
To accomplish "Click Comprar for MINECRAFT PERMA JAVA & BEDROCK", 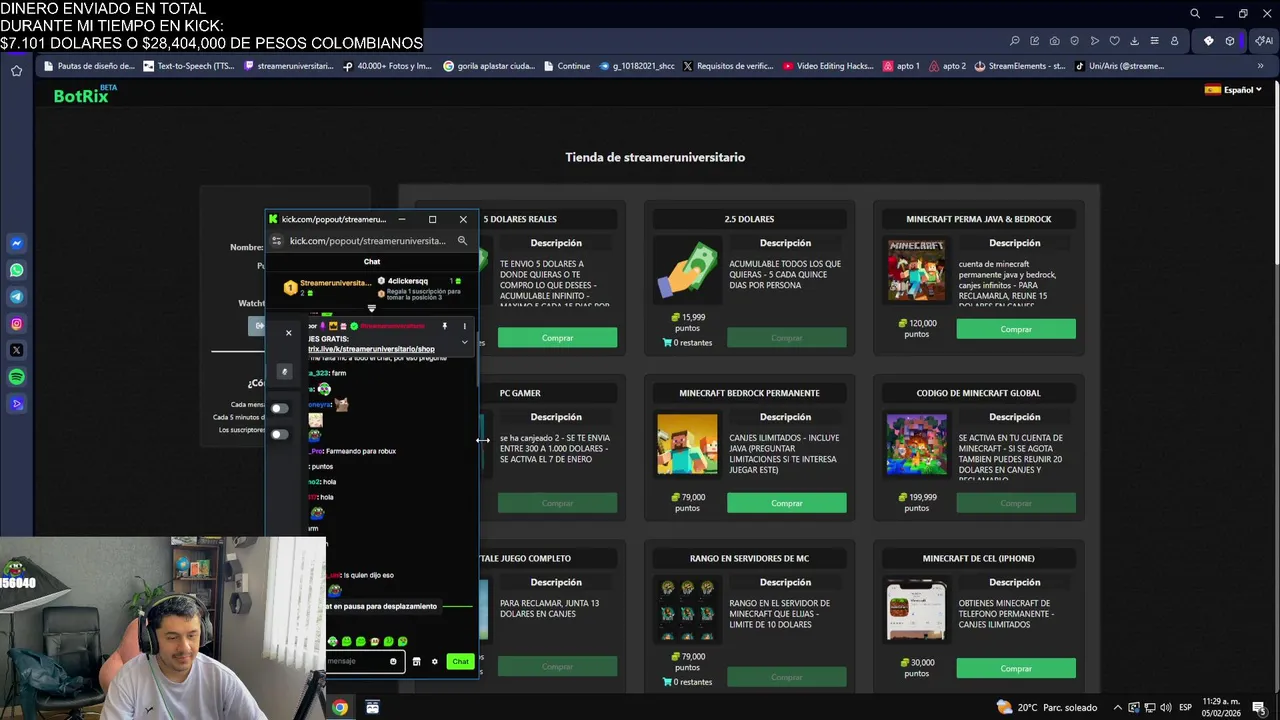I will (1016, 329).
